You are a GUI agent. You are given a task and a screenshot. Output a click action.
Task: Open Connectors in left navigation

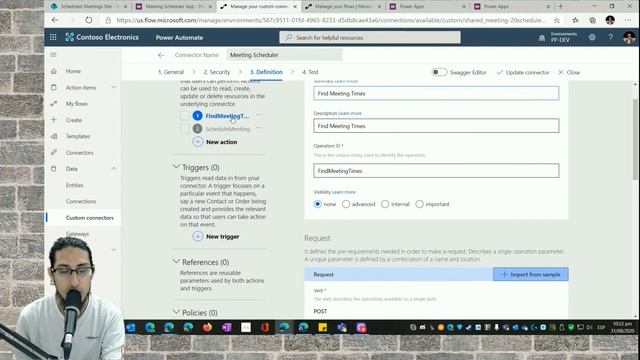80,153
